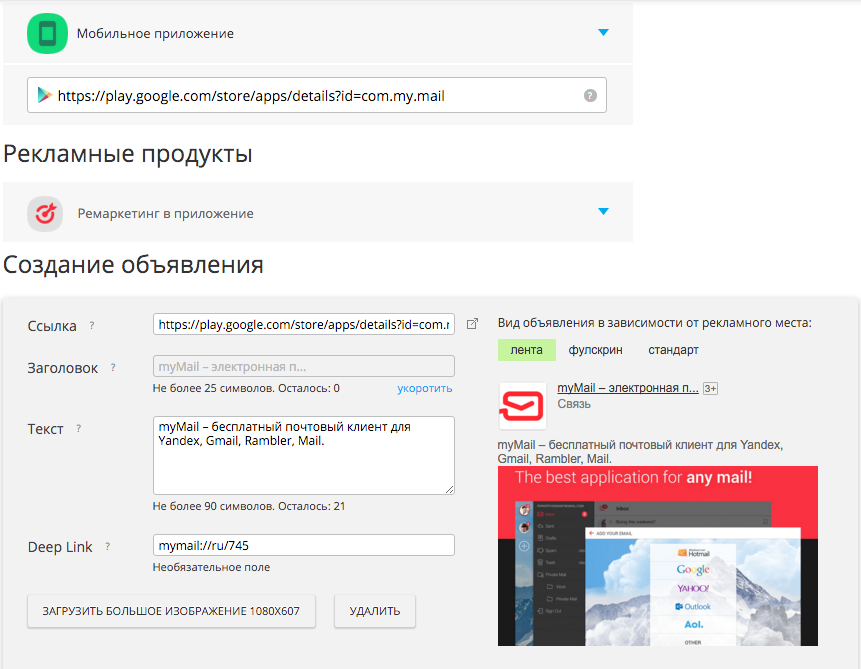Screen dimensions: 861x669
Task: Open the link in new window icon
Action: tap(472, 324)
